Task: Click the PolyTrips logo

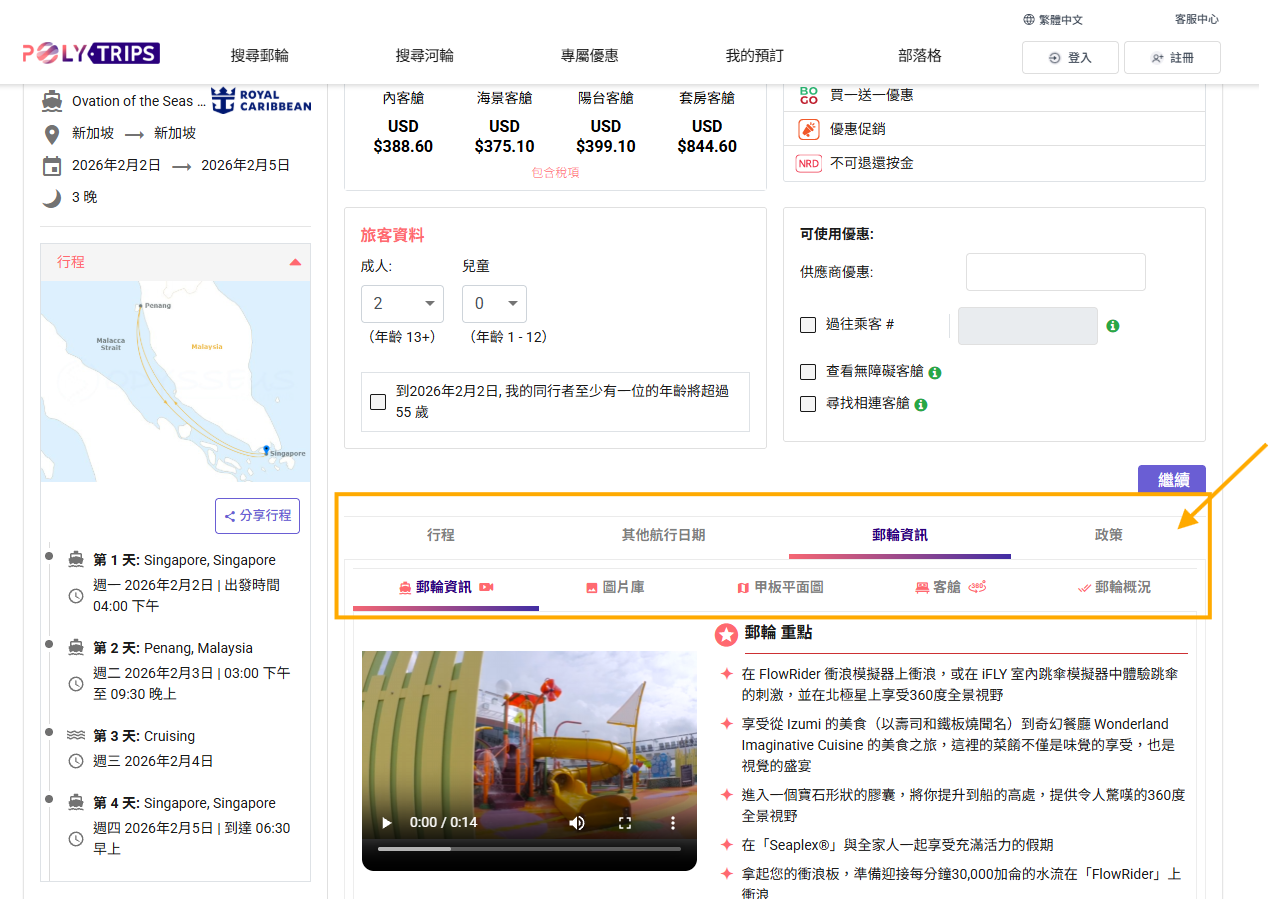Action: pyautogui.click(x=91, y=53)
